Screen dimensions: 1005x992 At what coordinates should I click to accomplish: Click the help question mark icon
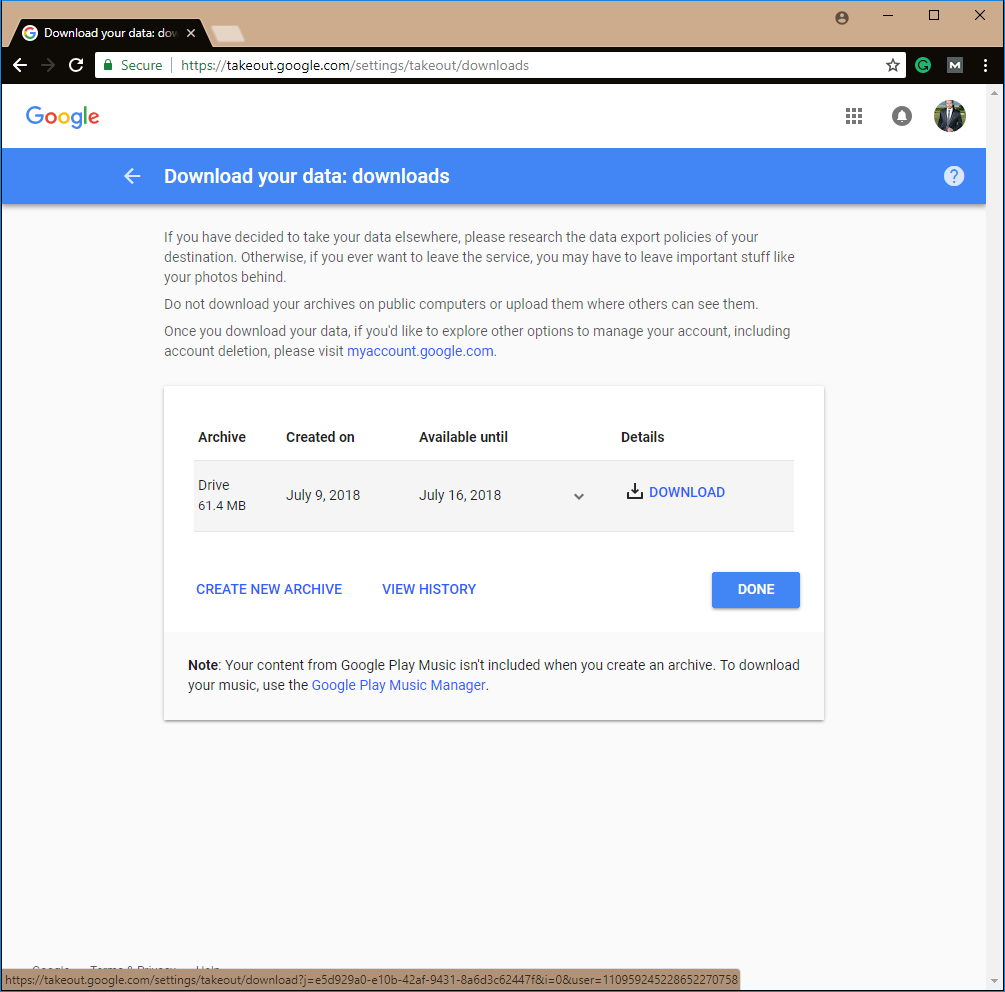(x=954, y=176)
